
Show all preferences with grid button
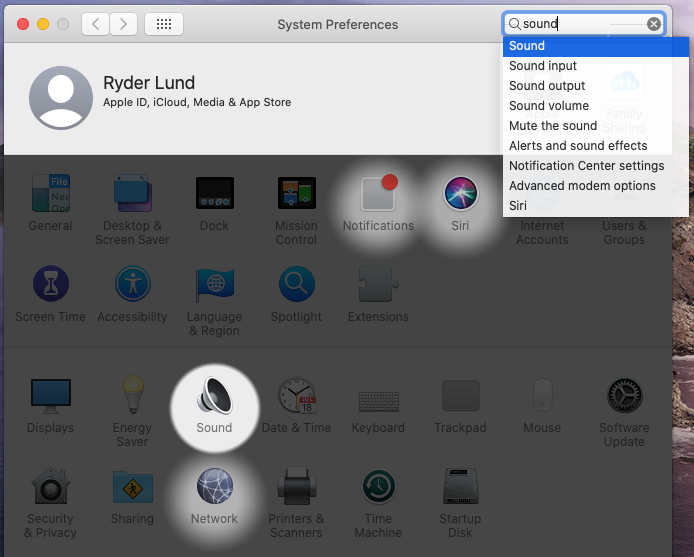pyautogui.click(x=164, y=24)
